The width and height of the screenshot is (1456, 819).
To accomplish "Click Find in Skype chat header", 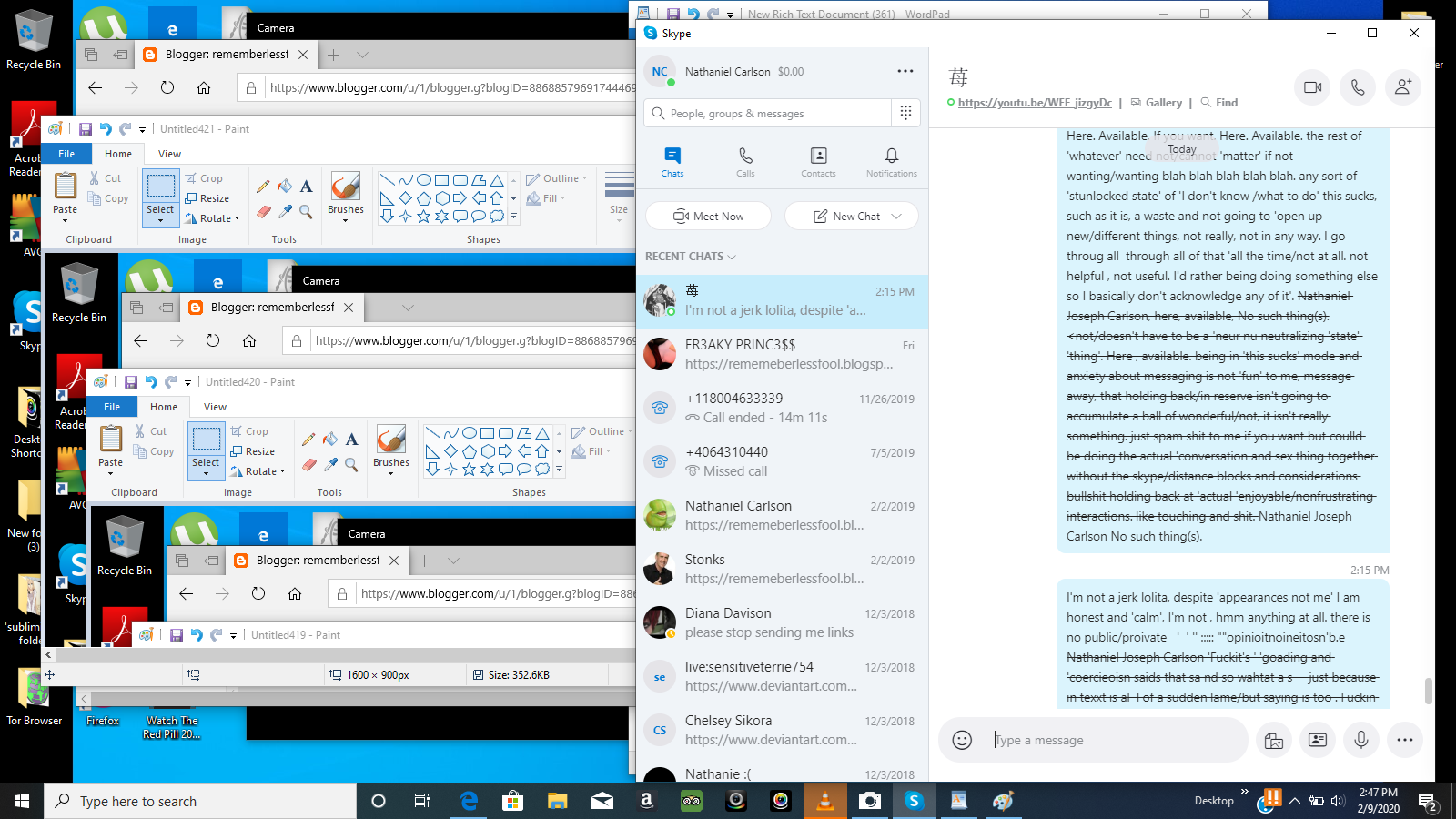I will [1219, 103].
